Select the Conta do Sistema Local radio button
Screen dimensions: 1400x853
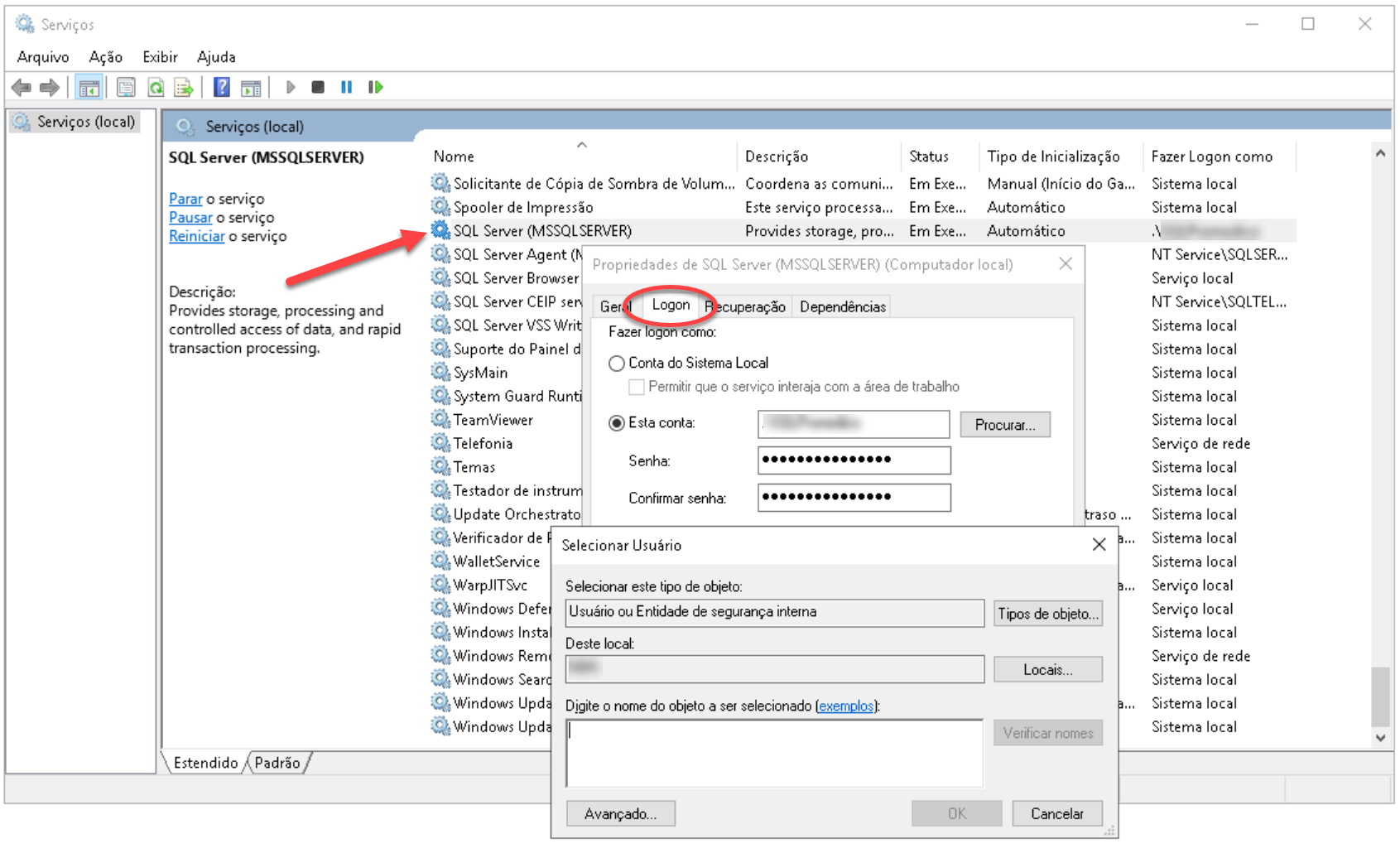(x=617, y=364)
